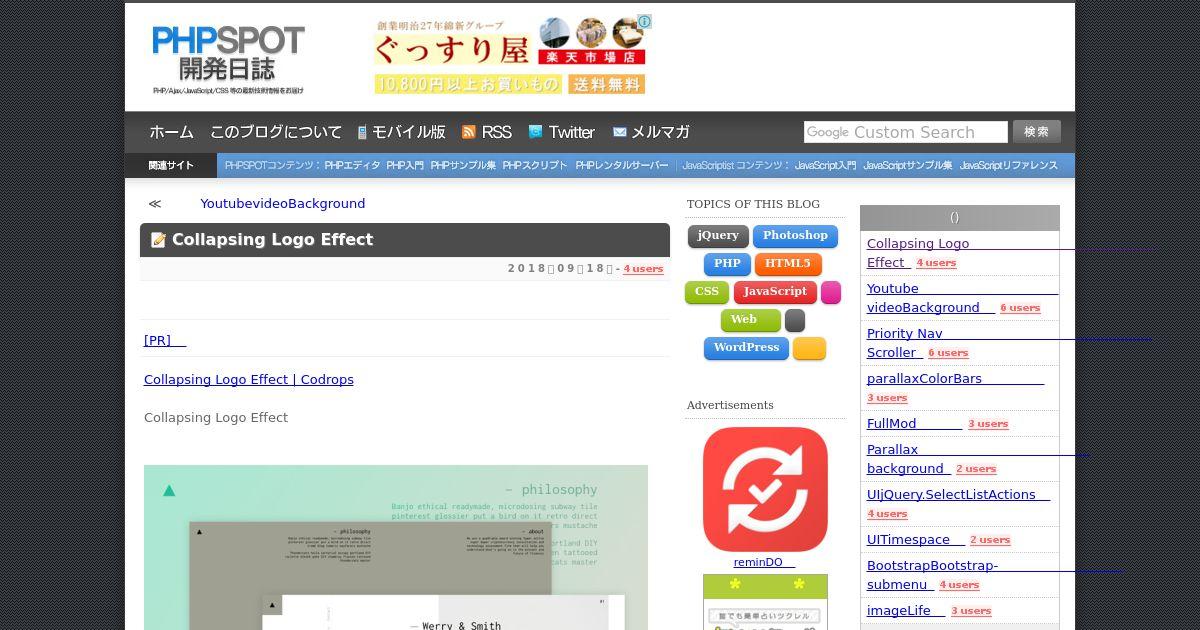Image resolution: width=1200 pixels, height=630 pixels.
Task: Click the Google Custom Search field
Action: click(x=905, y=132)
